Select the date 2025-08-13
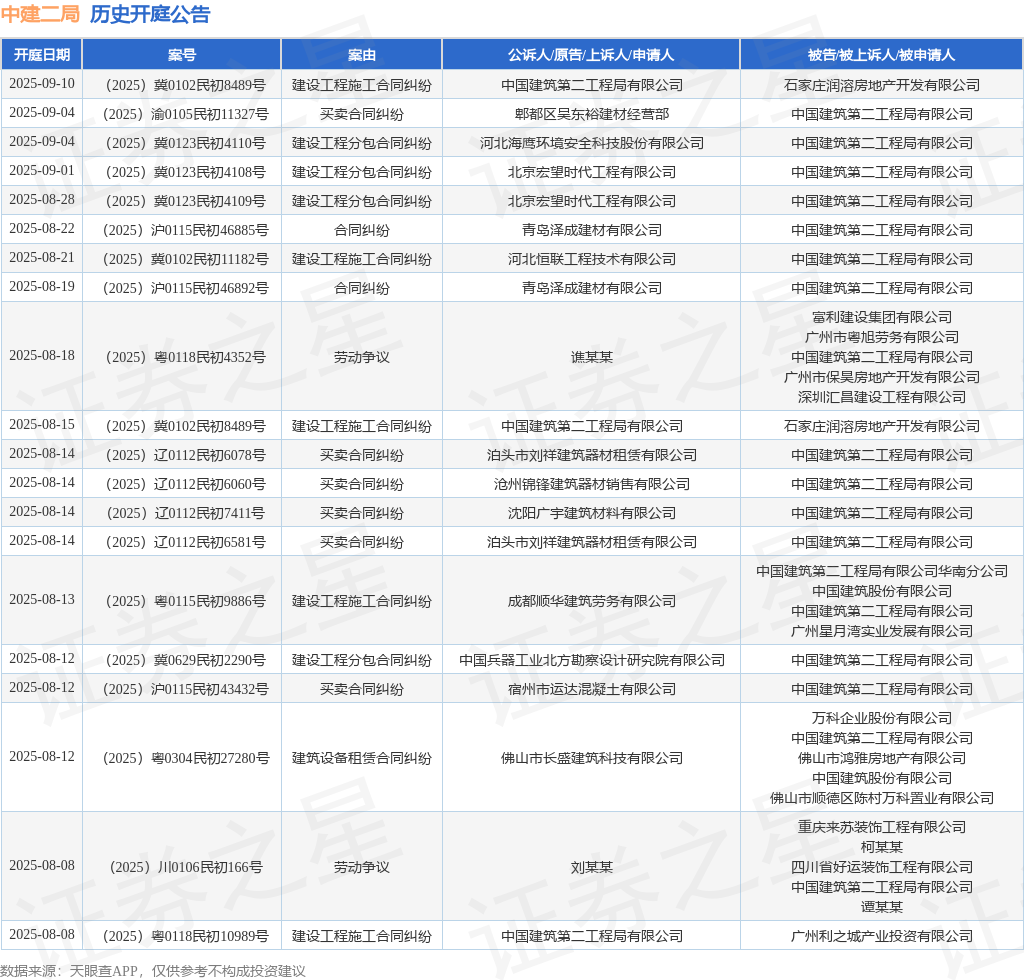1024x980 pixels. coord(42,599)
